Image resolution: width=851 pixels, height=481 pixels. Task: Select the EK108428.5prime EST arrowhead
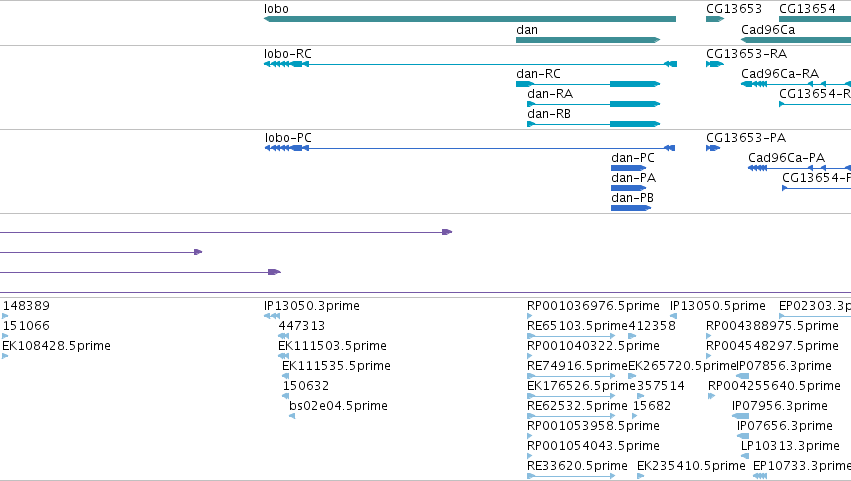(x=5, y=356)
